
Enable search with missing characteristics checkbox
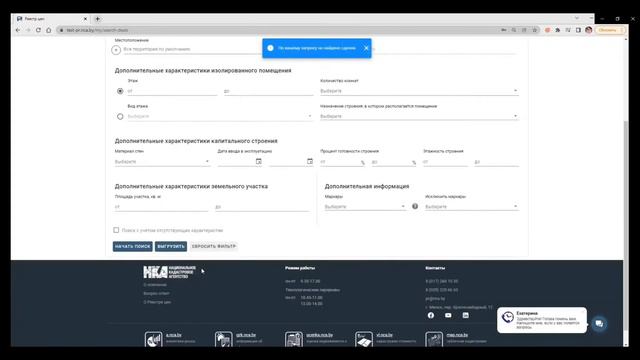pos(116,230)
